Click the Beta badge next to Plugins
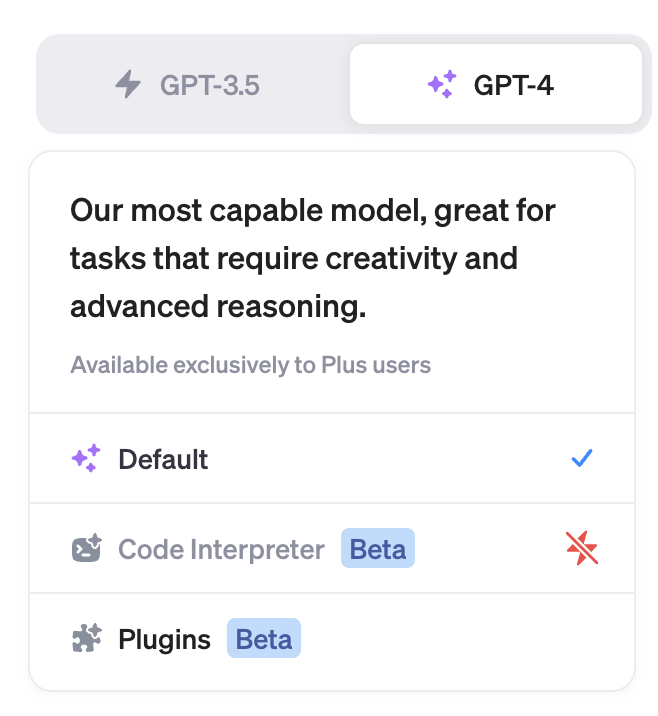This screenshot has height=716, width=658. pyautogui.click(x=264, y=639)
